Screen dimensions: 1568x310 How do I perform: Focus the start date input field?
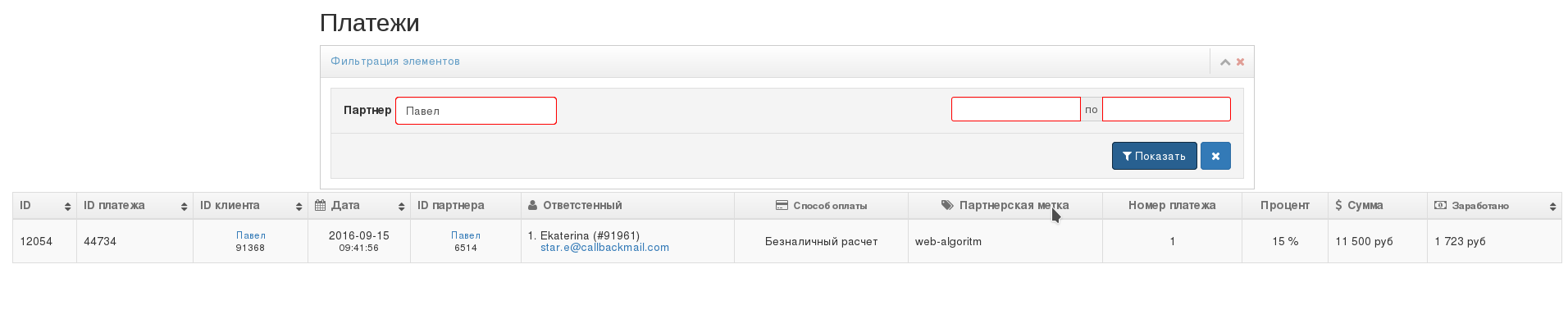click(x=1015, y=109)
